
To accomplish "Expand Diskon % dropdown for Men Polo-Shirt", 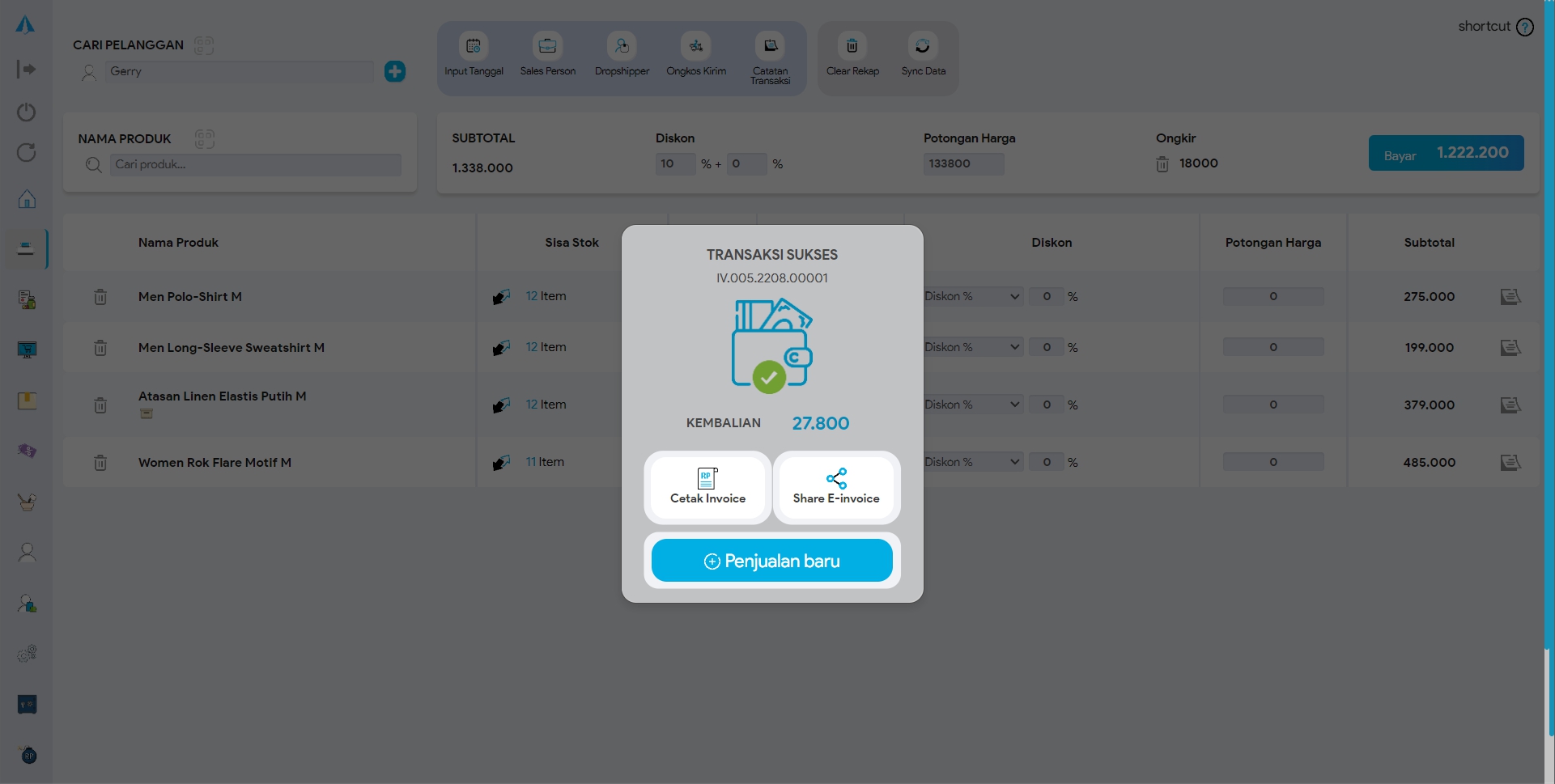I will tap(972, 297).
